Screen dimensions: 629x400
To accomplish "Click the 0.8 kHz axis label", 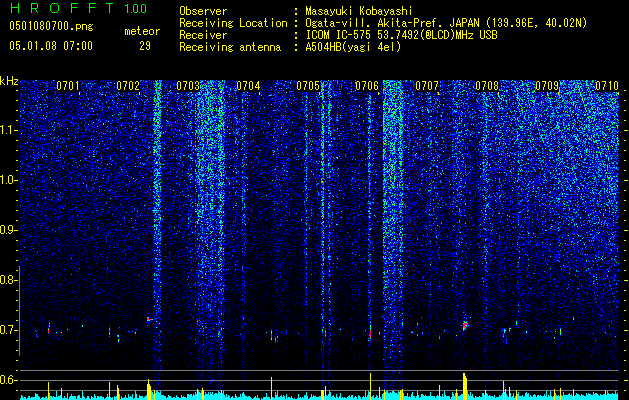I will [x=8, y=280].
